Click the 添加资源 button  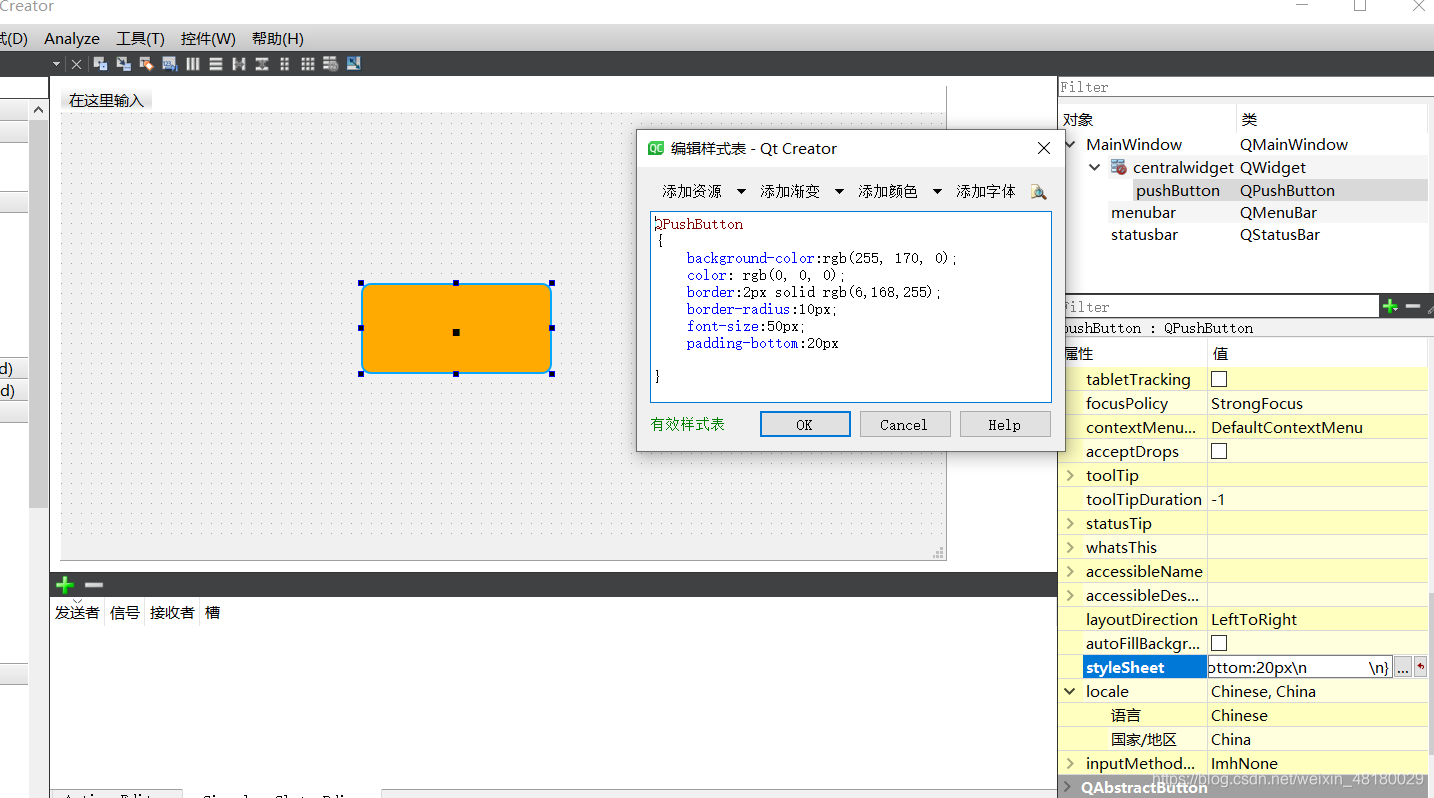coord(692,191)
